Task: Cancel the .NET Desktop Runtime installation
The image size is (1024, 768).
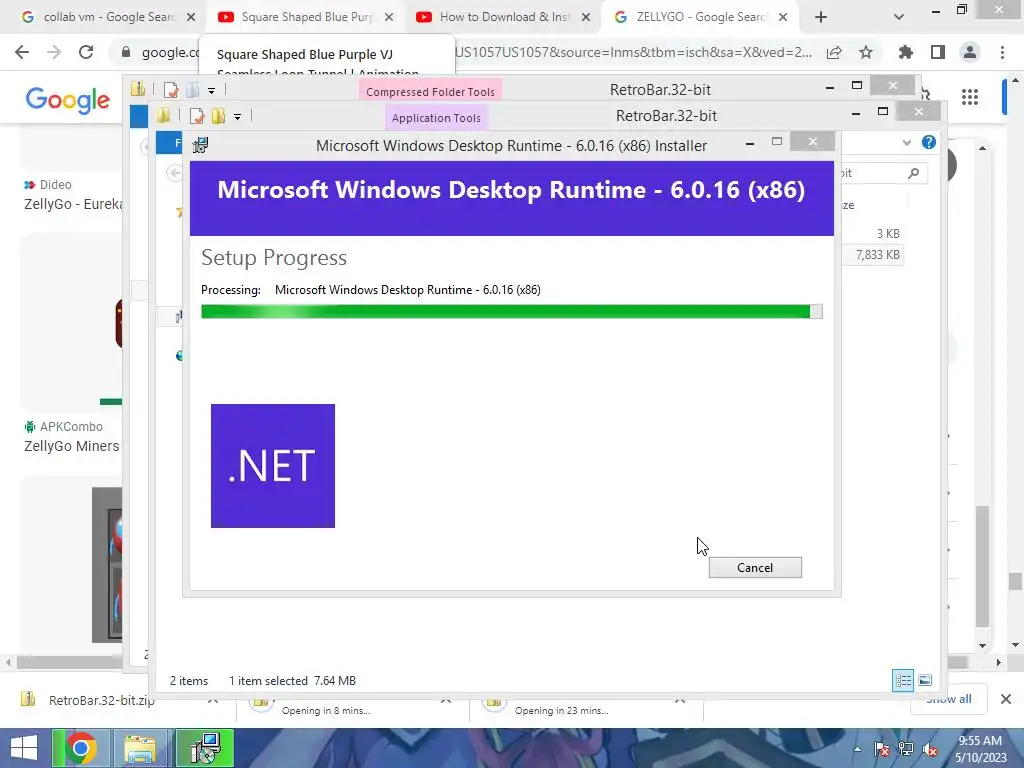Action: coord(755,568)
